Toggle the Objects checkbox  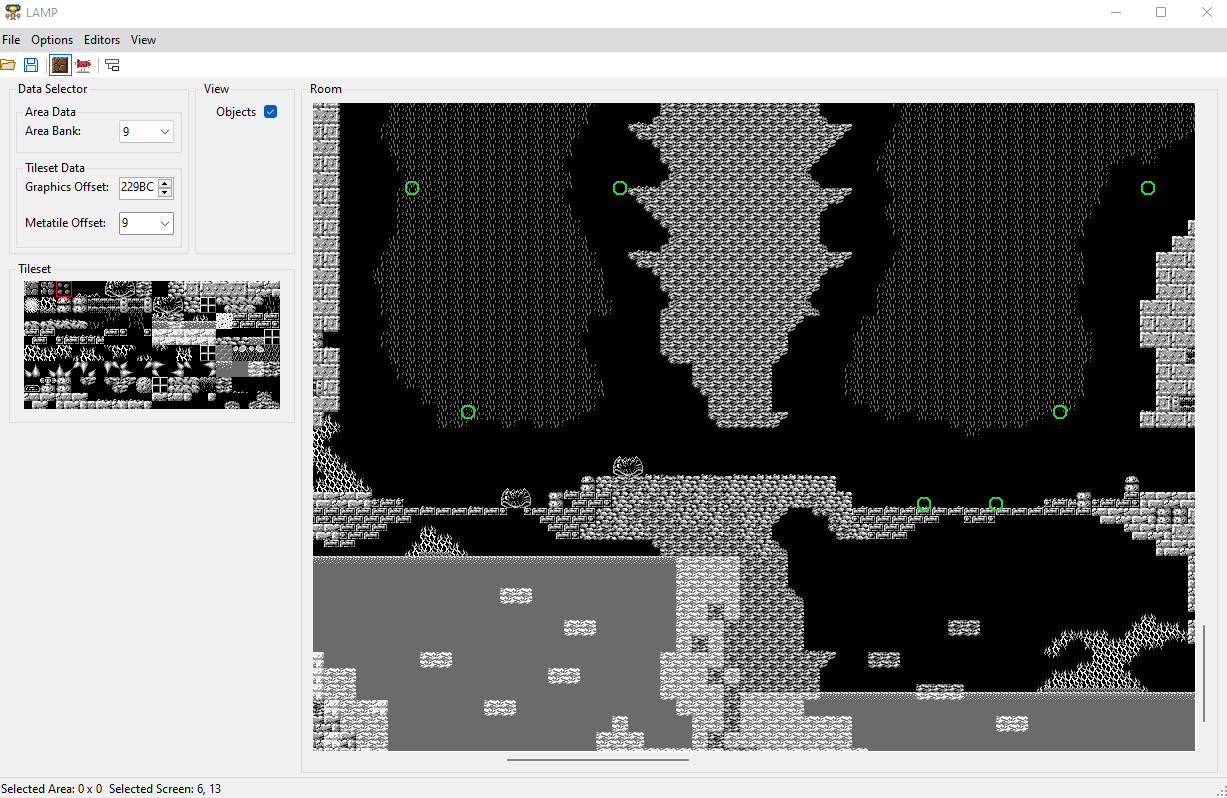pos(270,112)
